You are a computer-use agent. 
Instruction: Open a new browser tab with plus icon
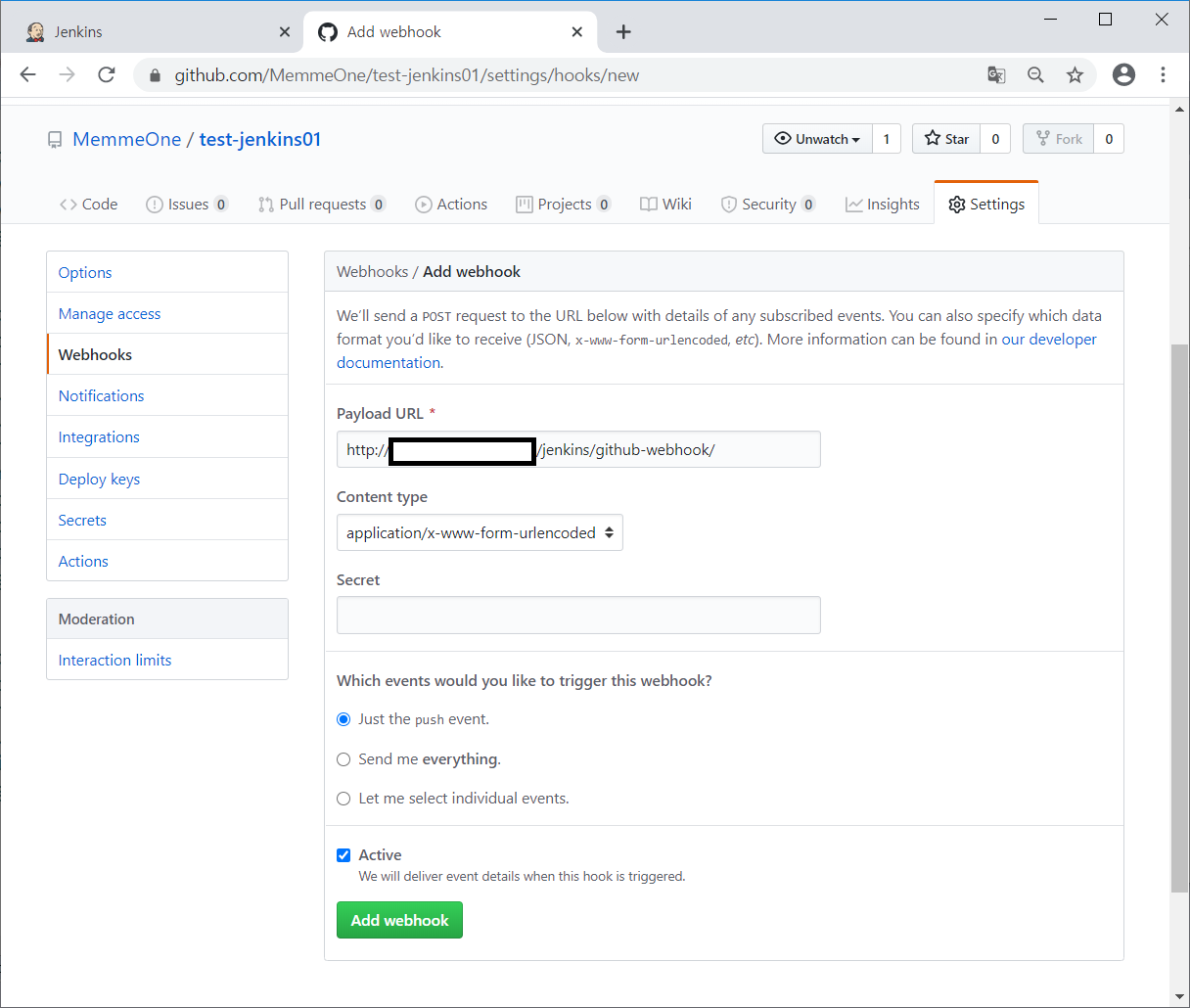[x=623, y=32]
